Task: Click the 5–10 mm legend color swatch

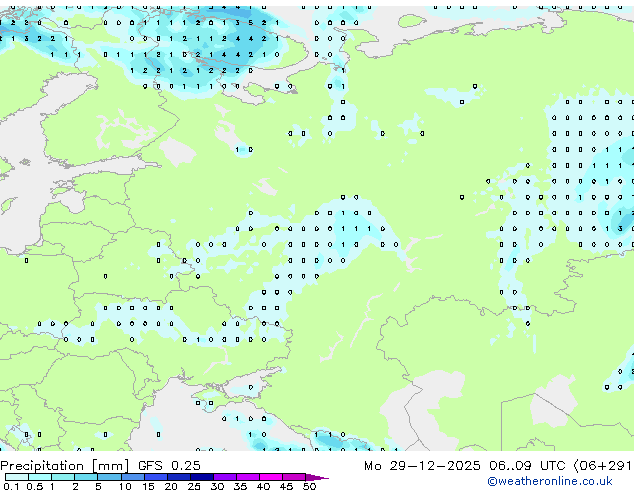Action: pyautogui.click(x=109, y=477)
